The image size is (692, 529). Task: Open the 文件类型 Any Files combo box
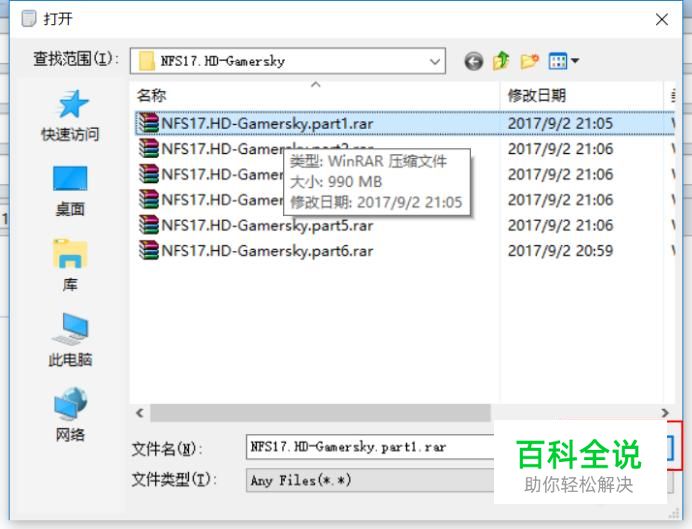coord(370,480)
